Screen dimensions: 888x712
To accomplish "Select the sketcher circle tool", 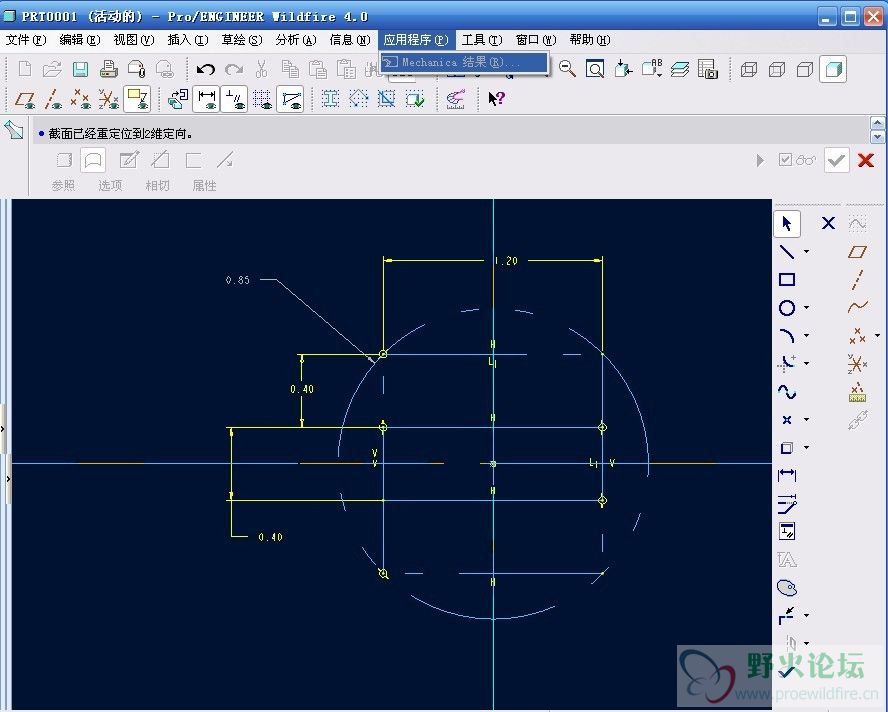I will point(787,308).
